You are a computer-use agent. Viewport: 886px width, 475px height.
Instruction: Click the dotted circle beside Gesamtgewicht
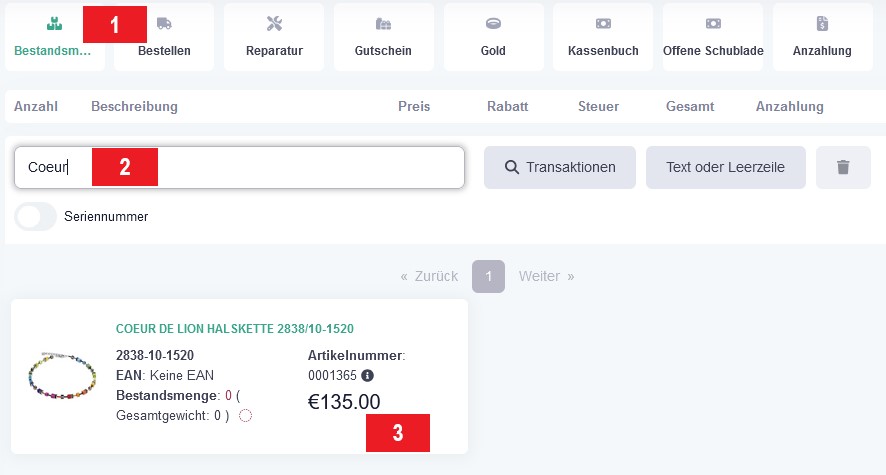point(245,416)
